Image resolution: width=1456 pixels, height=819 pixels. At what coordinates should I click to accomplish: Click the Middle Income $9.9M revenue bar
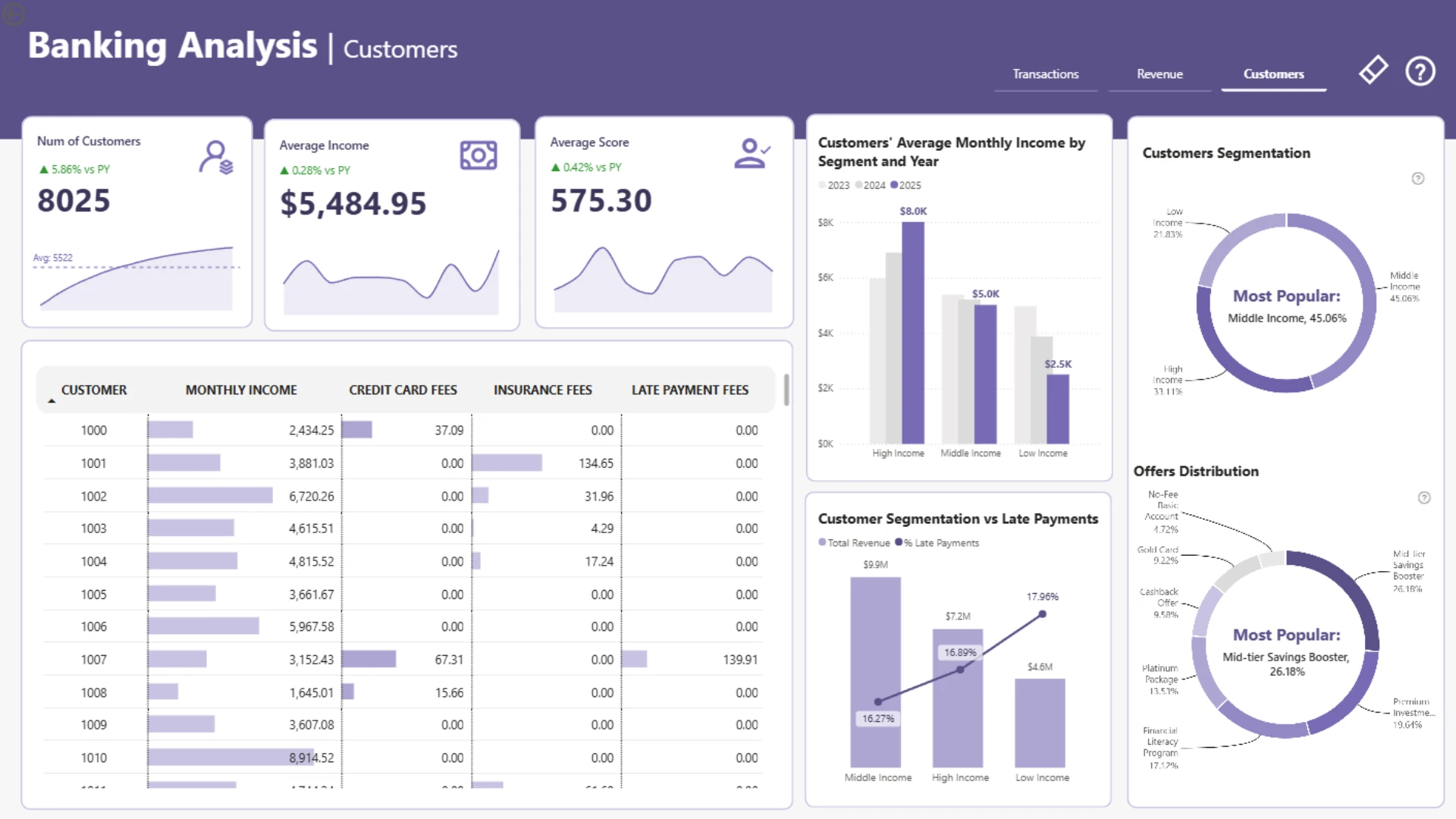click(876, 673)
